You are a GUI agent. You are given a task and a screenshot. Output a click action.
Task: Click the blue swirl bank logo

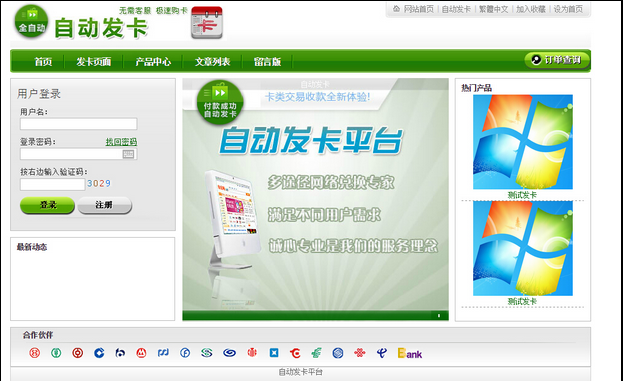tap(229, 352)
